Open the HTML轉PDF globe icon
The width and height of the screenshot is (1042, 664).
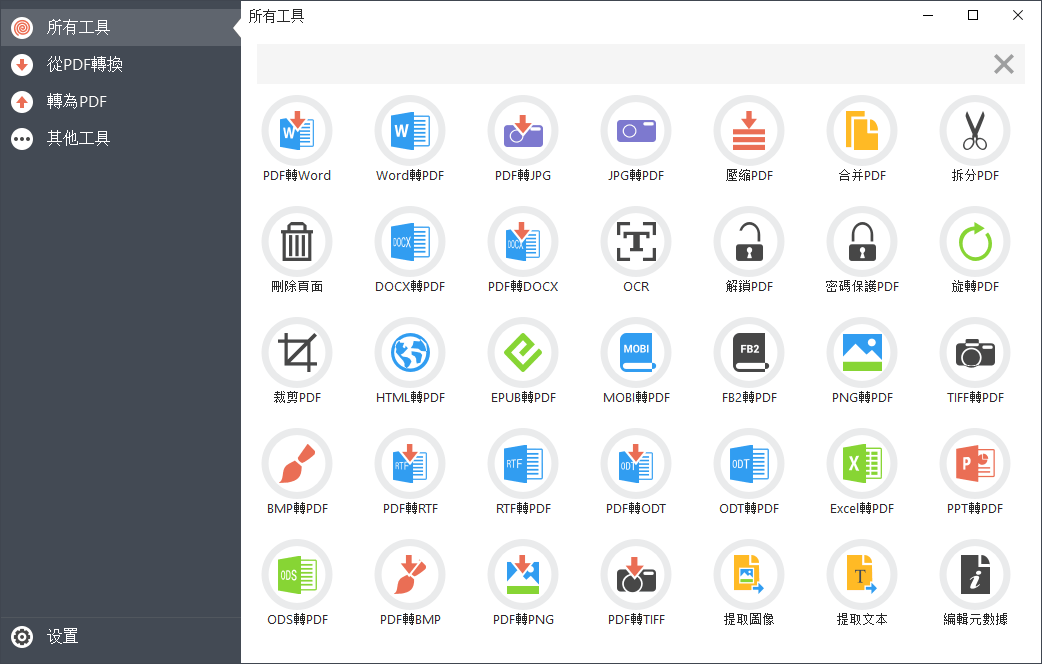pyautogui.click(x=410, y=353)
